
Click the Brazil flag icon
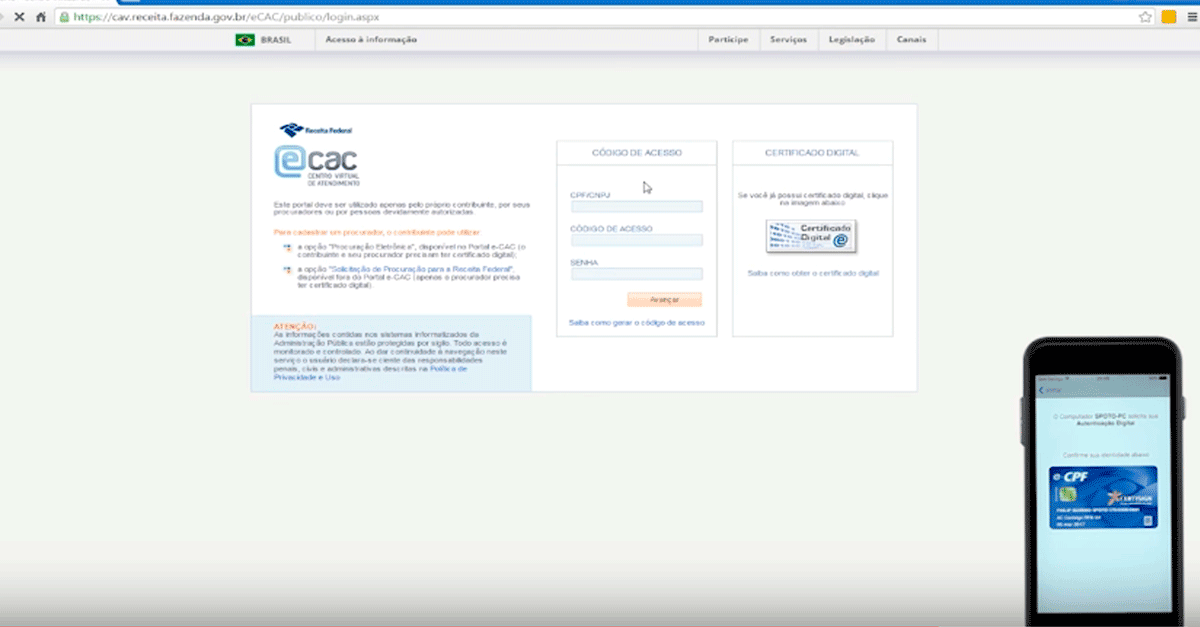(244, 40)
